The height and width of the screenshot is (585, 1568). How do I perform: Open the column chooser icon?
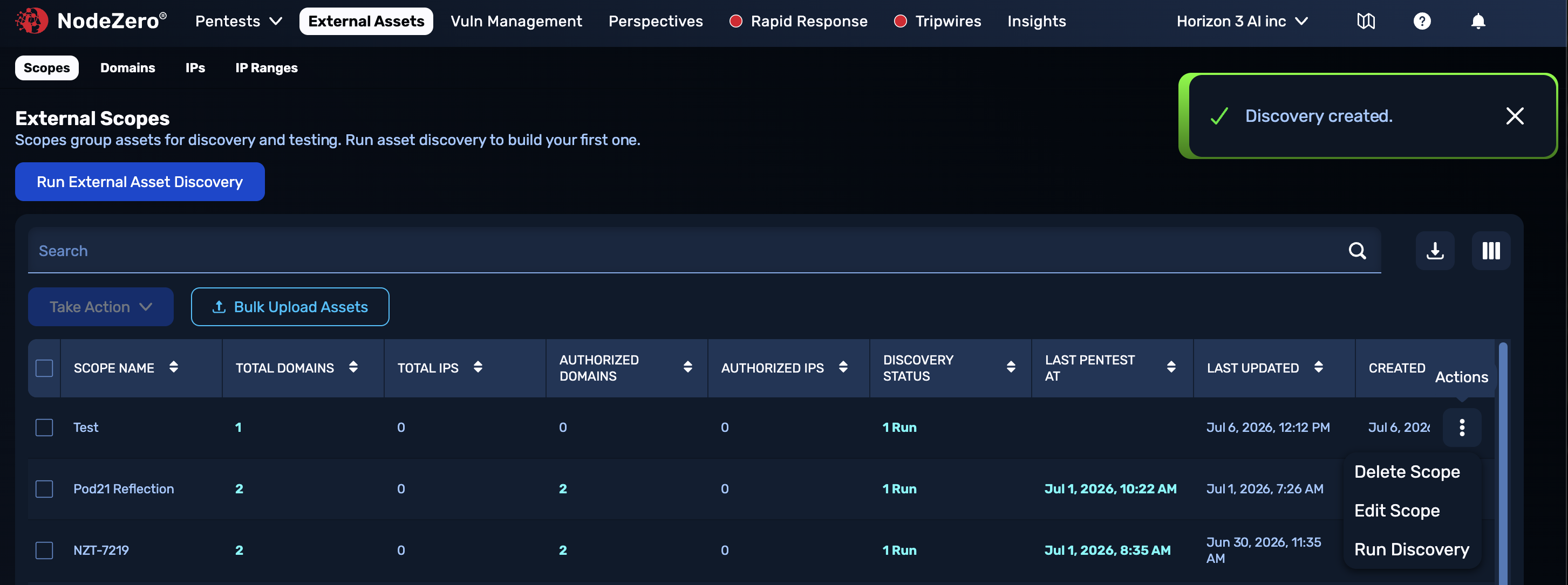click(x=1491, y=251)
